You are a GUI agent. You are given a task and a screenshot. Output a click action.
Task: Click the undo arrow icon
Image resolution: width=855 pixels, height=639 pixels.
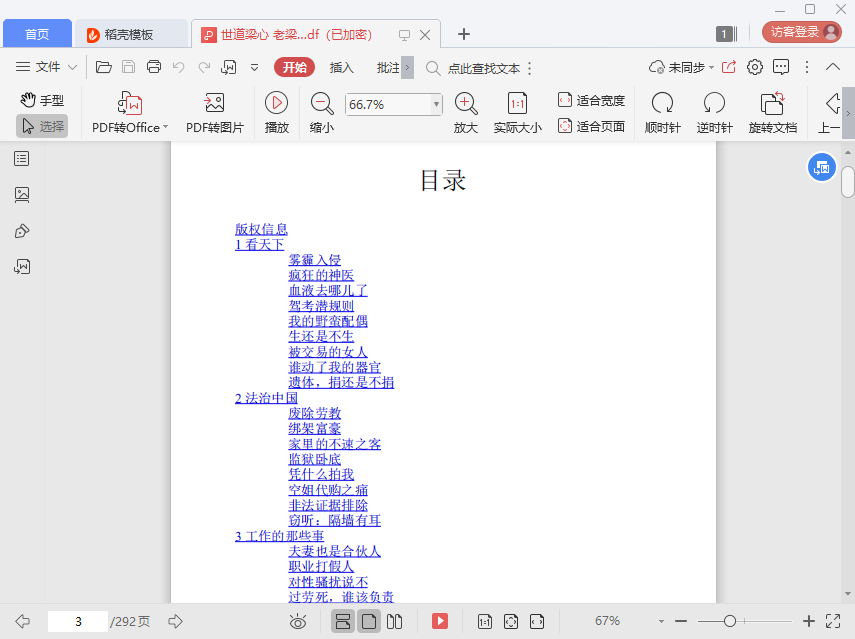pyautogui.click(x=178, y=67)
